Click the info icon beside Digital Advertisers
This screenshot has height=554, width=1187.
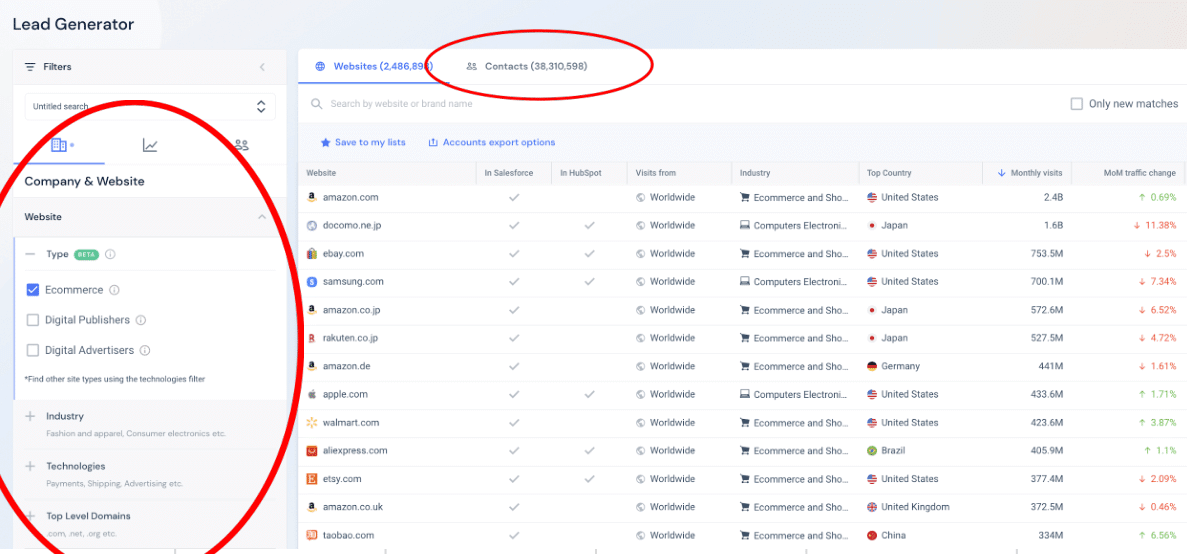[145, 350]
